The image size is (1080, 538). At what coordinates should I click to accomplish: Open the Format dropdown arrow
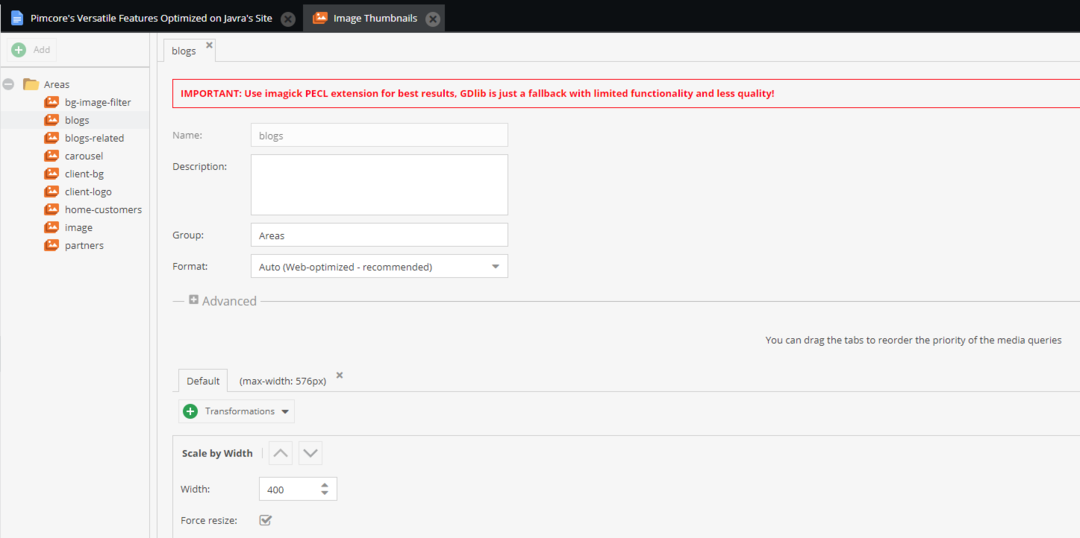coord(495,267)
